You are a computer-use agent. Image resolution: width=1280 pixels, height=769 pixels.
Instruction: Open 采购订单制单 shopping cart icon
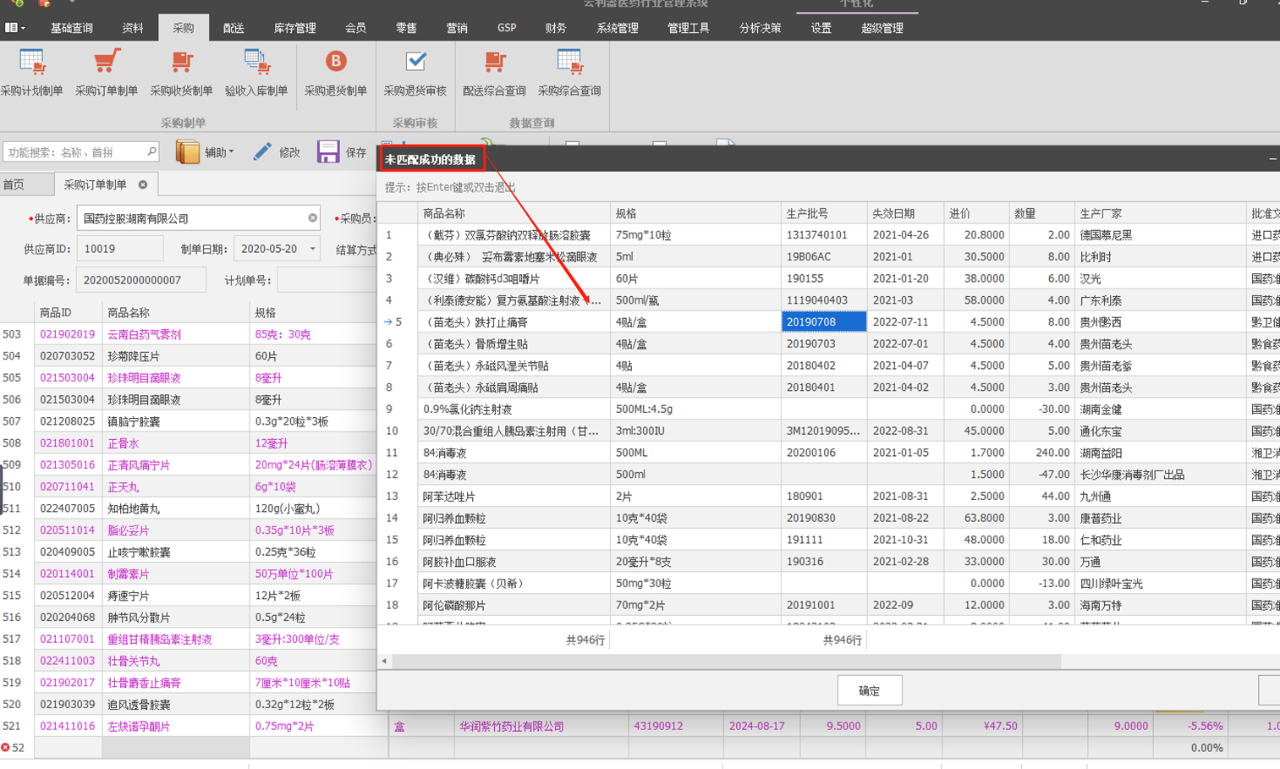pos(107,63)
